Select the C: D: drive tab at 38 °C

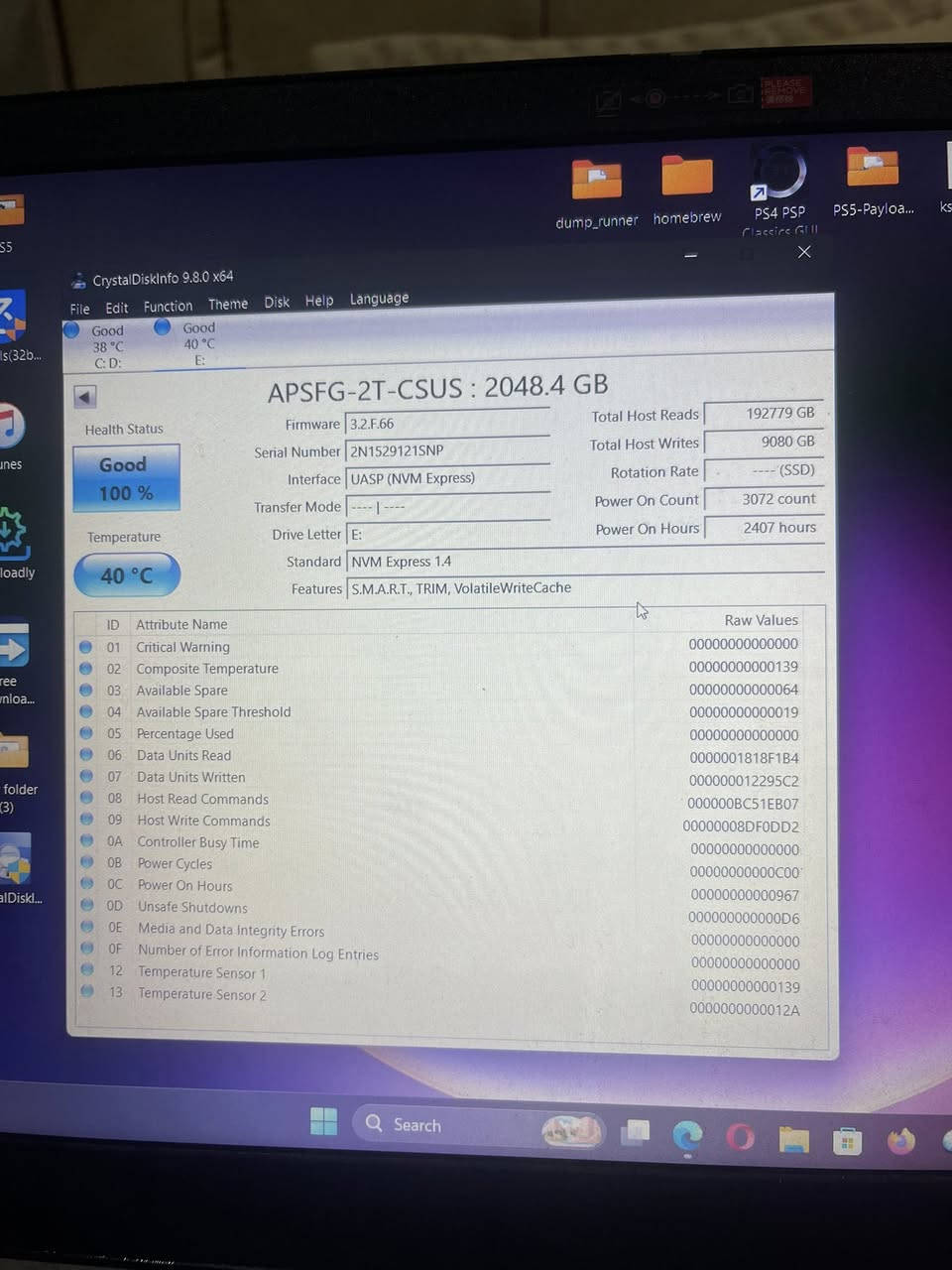pos(105,345)
